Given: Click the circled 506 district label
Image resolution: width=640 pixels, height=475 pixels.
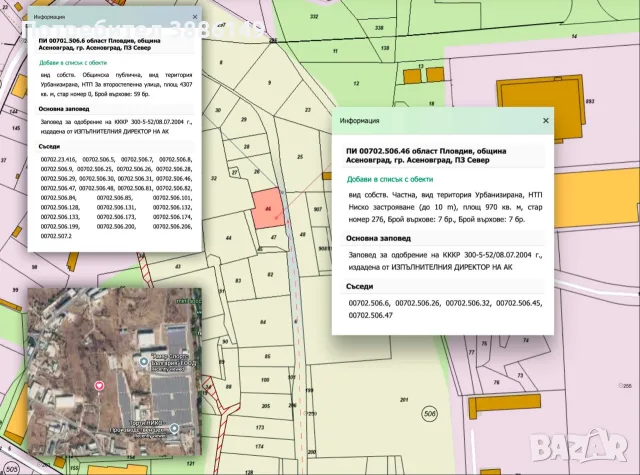Looking at the screenshot, I should [x=429, y=414].
